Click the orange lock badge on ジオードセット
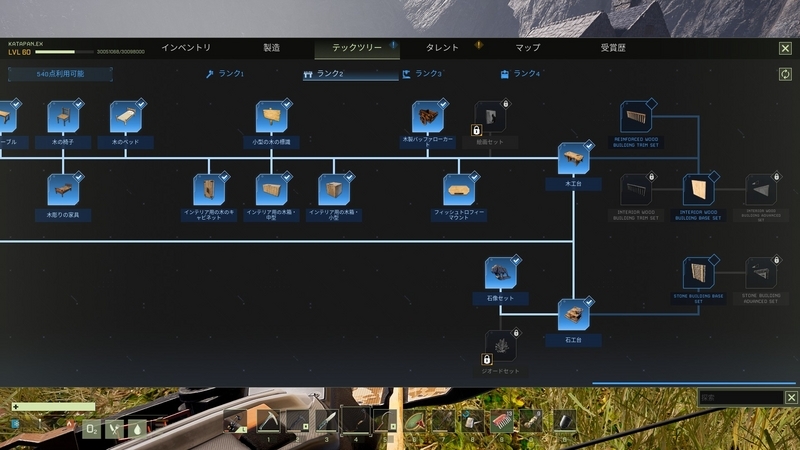This screenshot has width=800, height=450. [487, 359]
